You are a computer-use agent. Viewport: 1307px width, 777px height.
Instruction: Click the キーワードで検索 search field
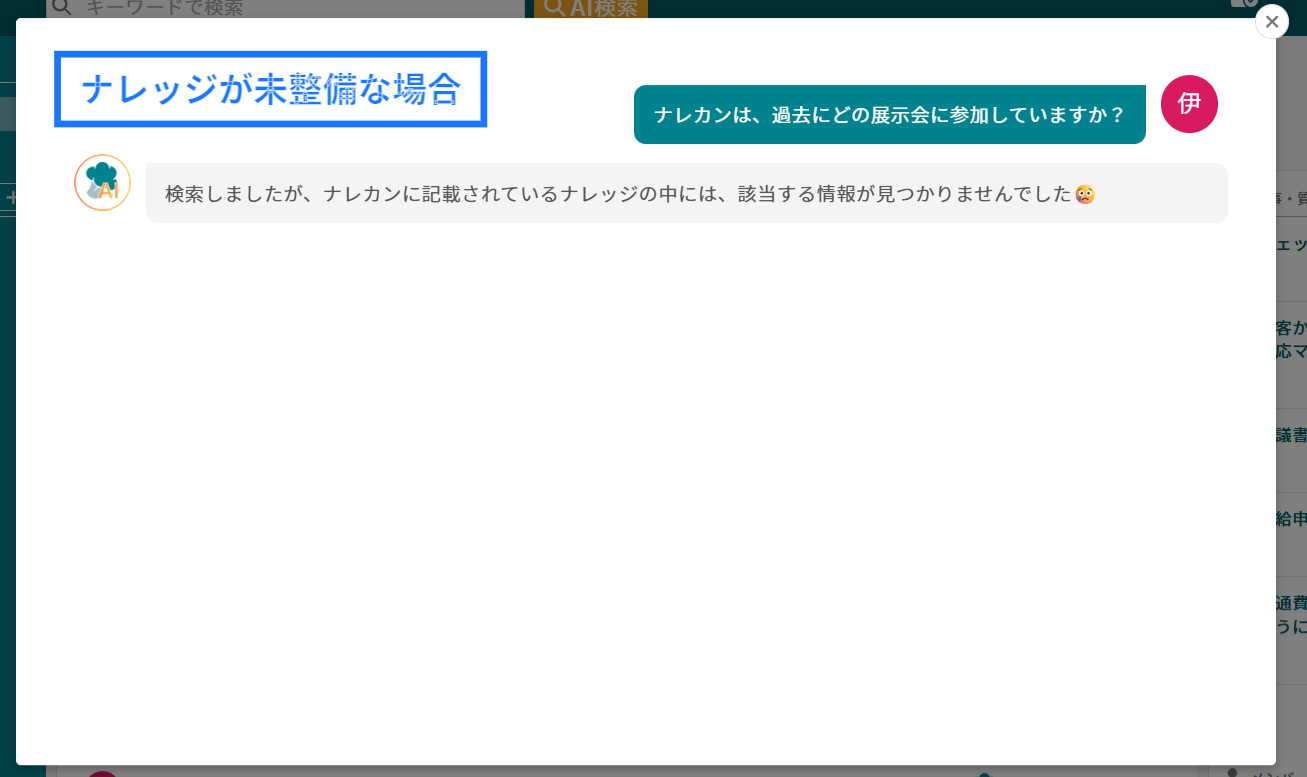(x=286, y=8)
